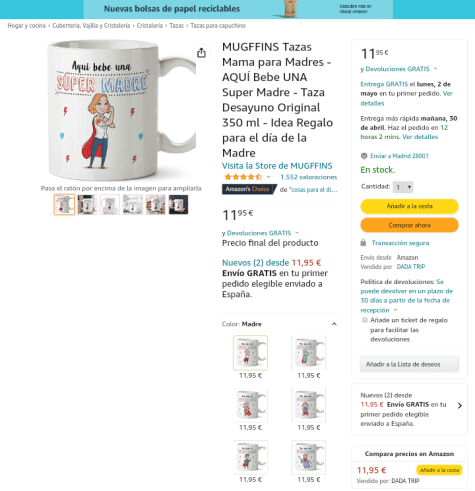Click the padlock icon beside Transacción segura

[363, 243]
